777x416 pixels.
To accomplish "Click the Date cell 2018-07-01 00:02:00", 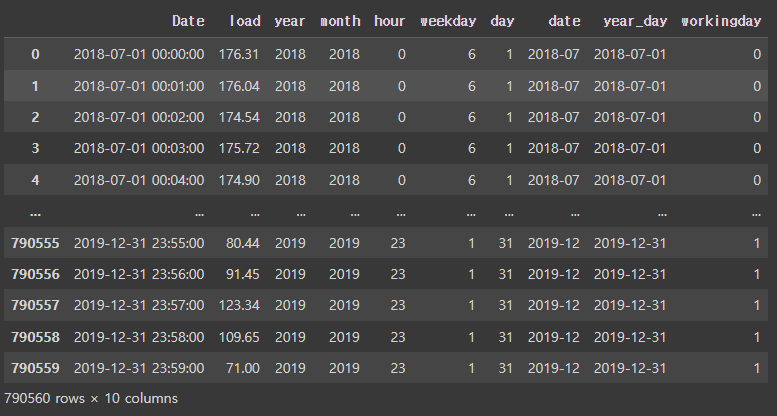I will point(139,118).
